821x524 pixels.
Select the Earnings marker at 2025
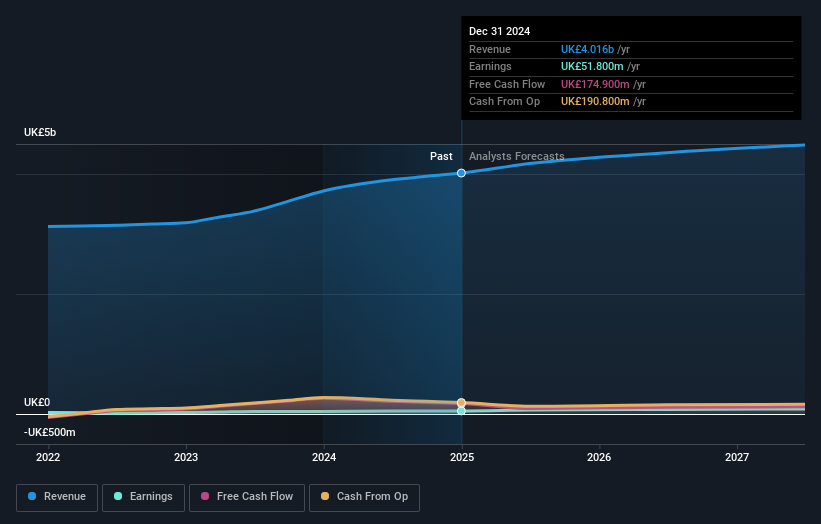[x=461, y=411]
